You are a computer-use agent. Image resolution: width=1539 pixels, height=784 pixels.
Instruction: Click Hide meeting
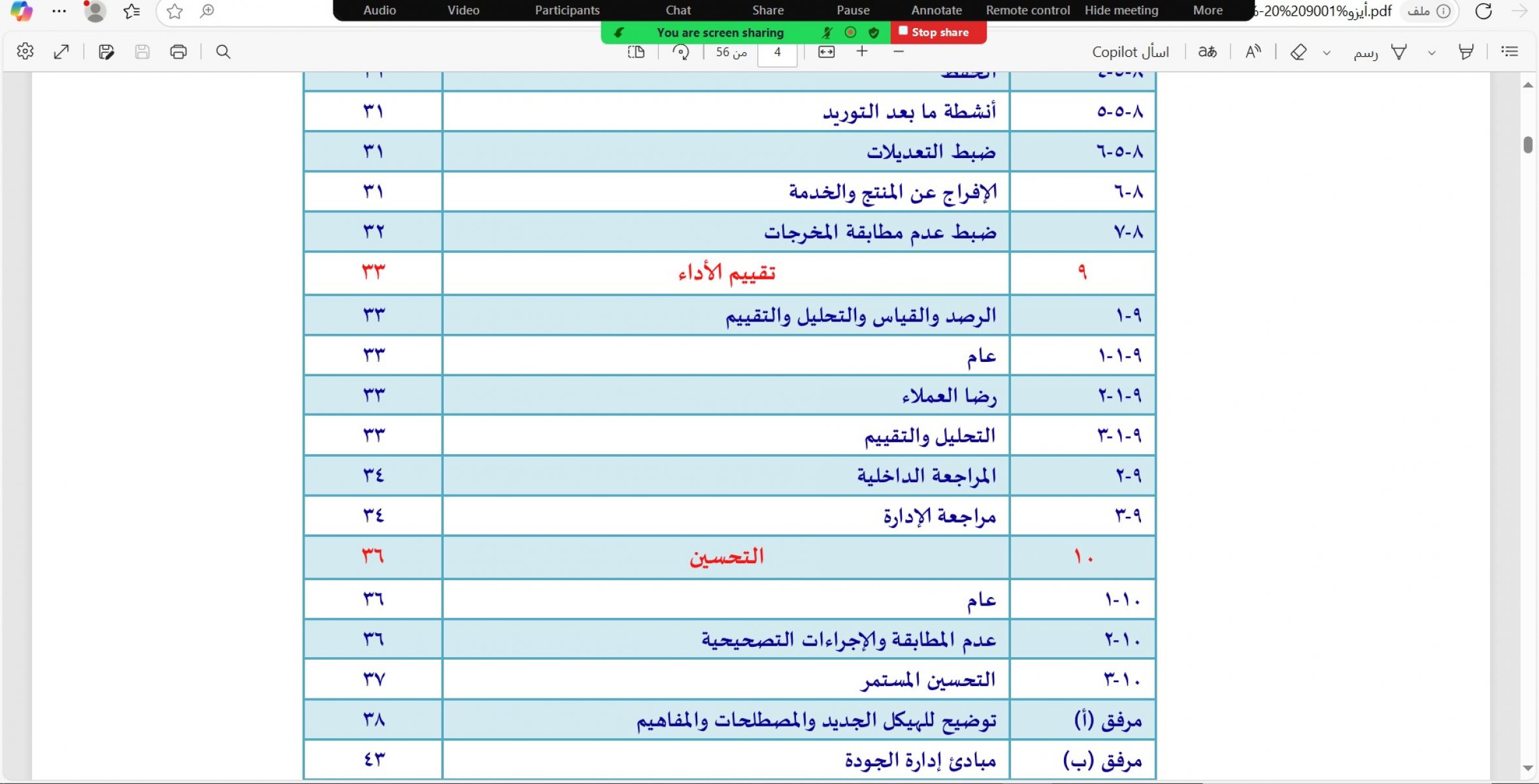click(x=1121, y=10)
